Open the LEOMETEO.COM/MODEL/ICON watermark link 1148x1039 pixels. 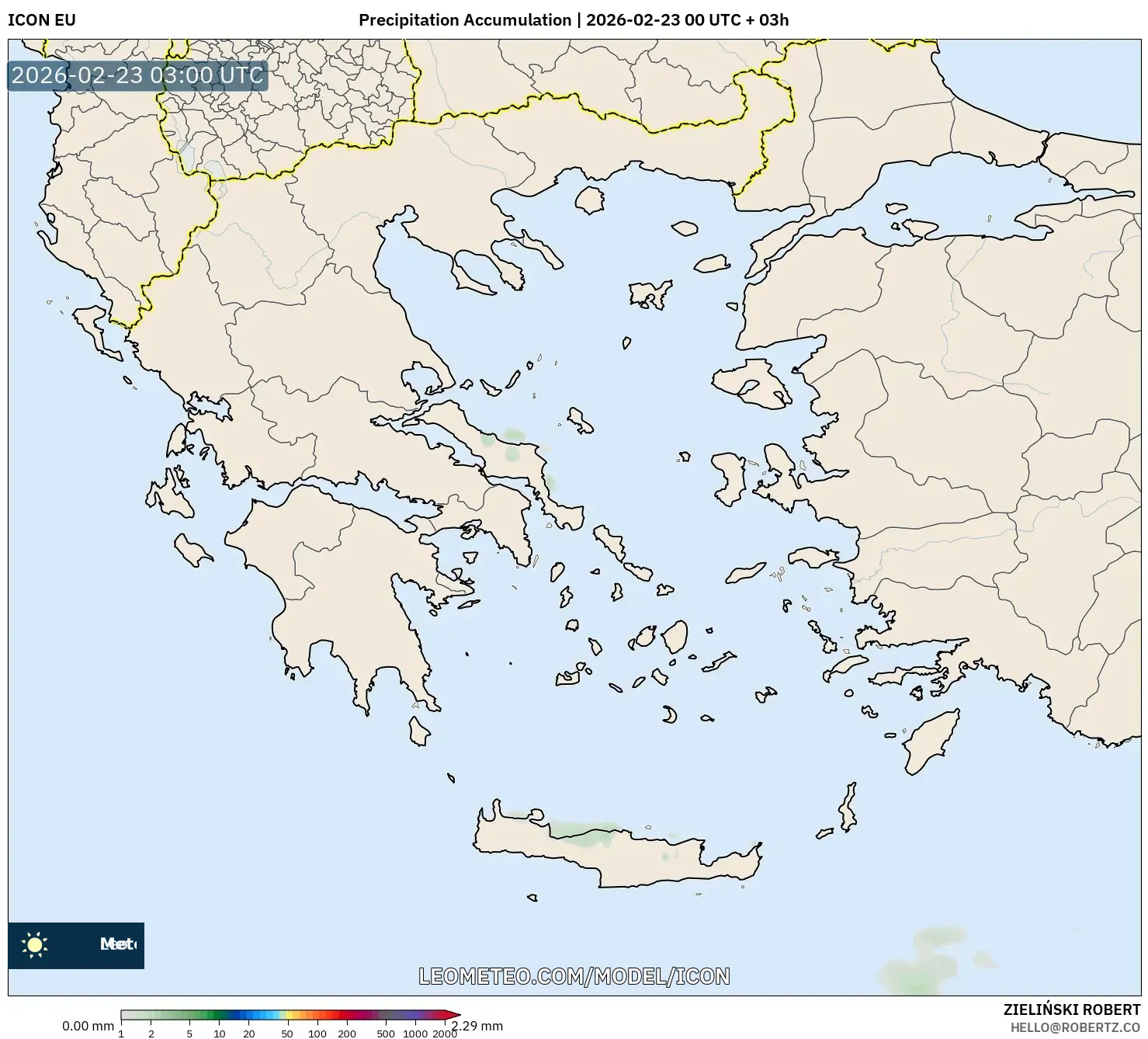click(574, 976)
